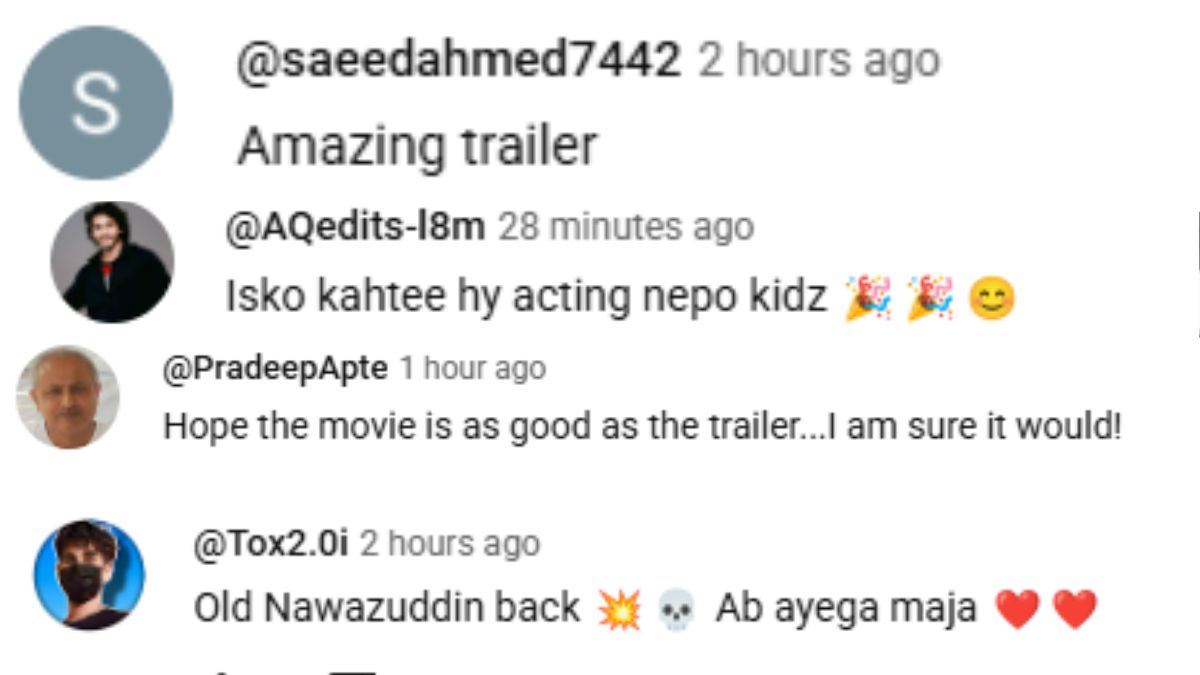Viewport: 1200px width, 675px height.
Task: Click PradeepApte's profile photo
Action: (x=68, y=397)
